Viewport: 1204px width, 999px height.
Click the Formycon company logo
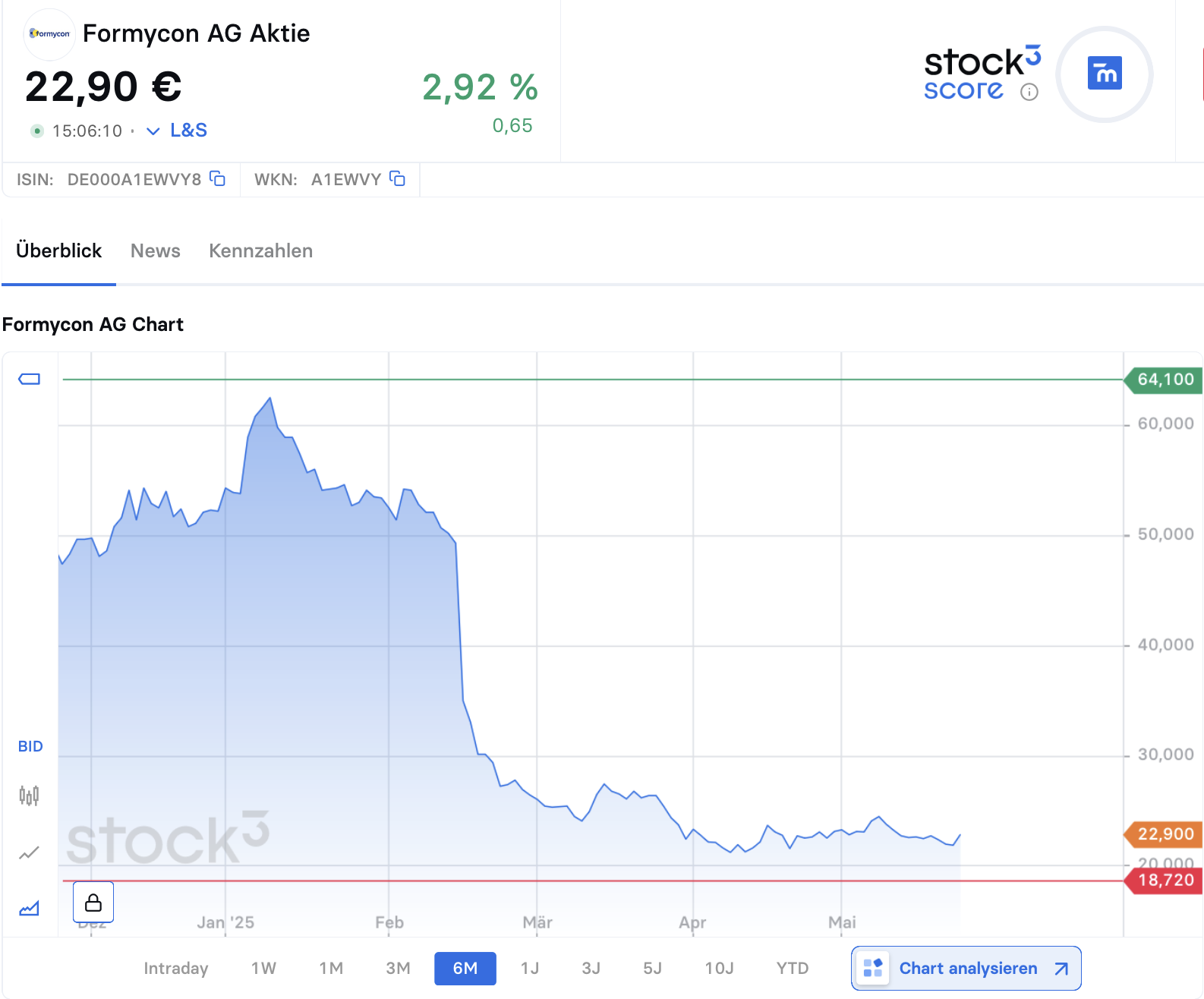click(x=49, y=34)
